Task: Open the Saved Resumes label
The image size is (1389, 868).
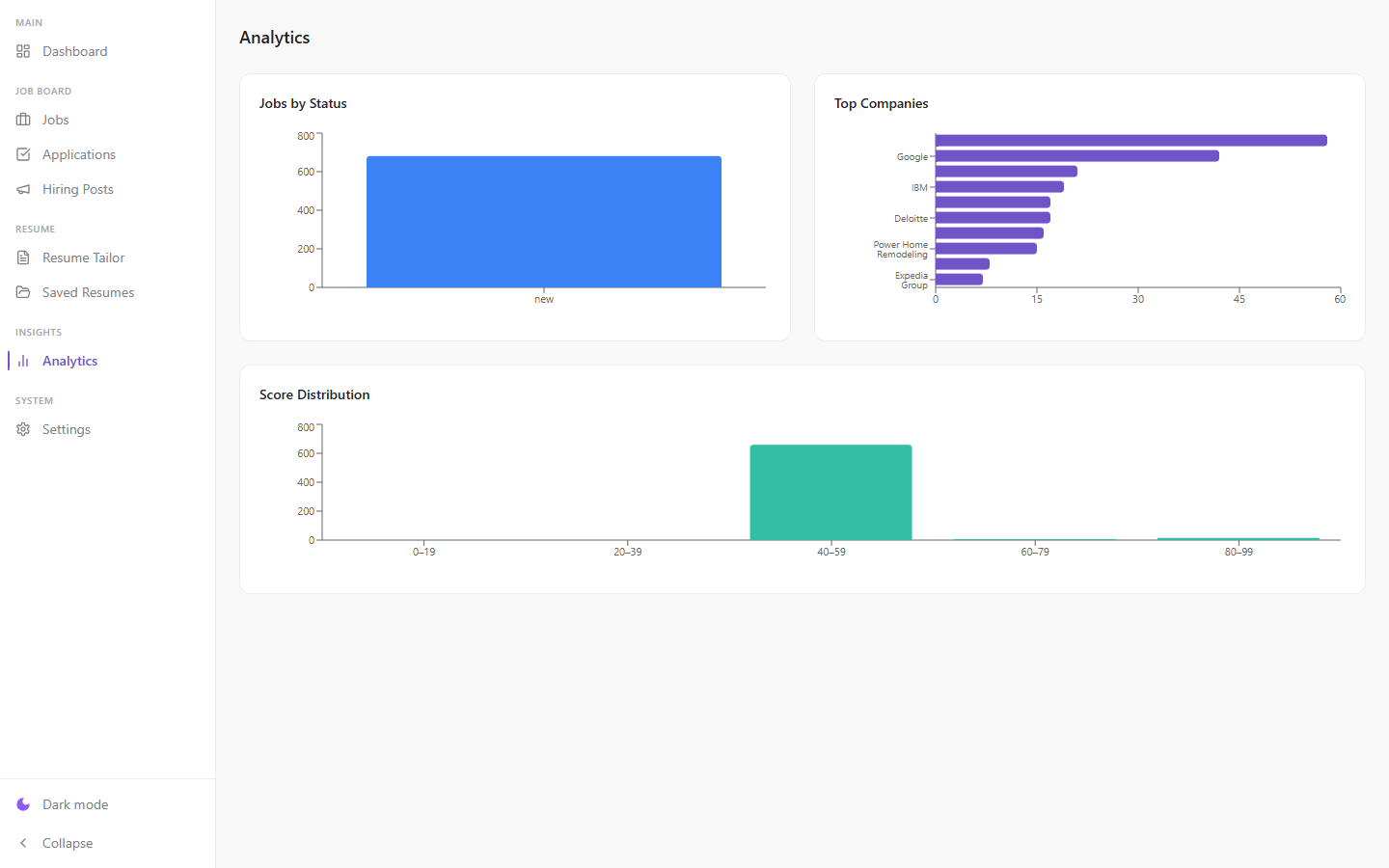Action: point(89,292)
